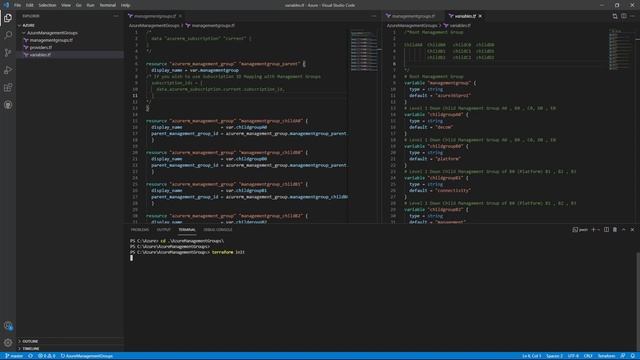Open the Accounts icon in activity bar
The width and height of the screenshot is (640, 360).
click(8, 326)
